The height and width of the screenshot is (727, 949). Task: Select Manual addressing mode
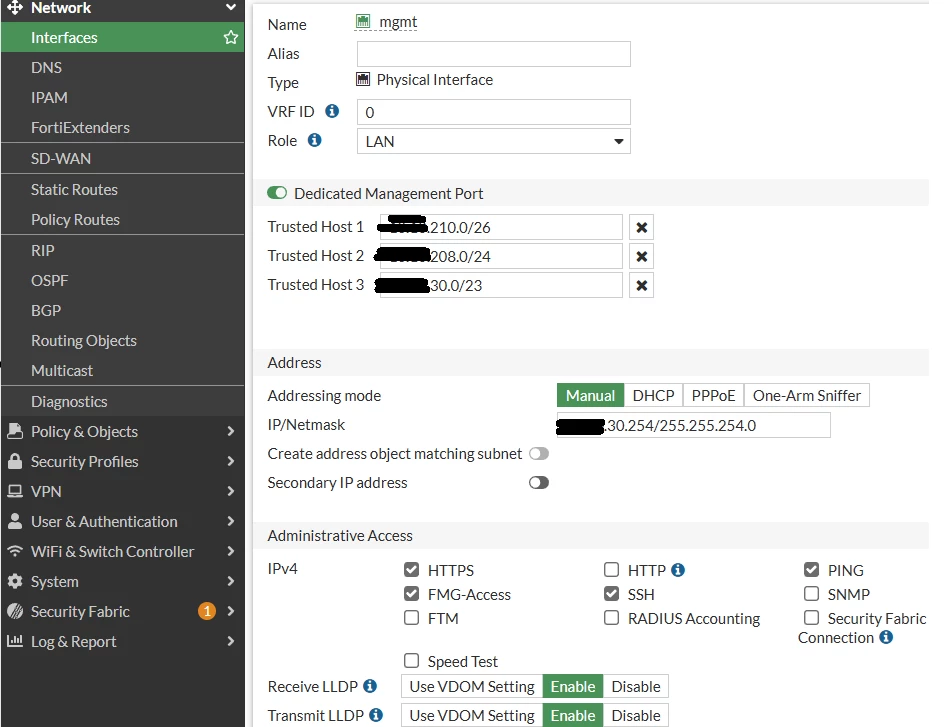click(x=590, y=395)
